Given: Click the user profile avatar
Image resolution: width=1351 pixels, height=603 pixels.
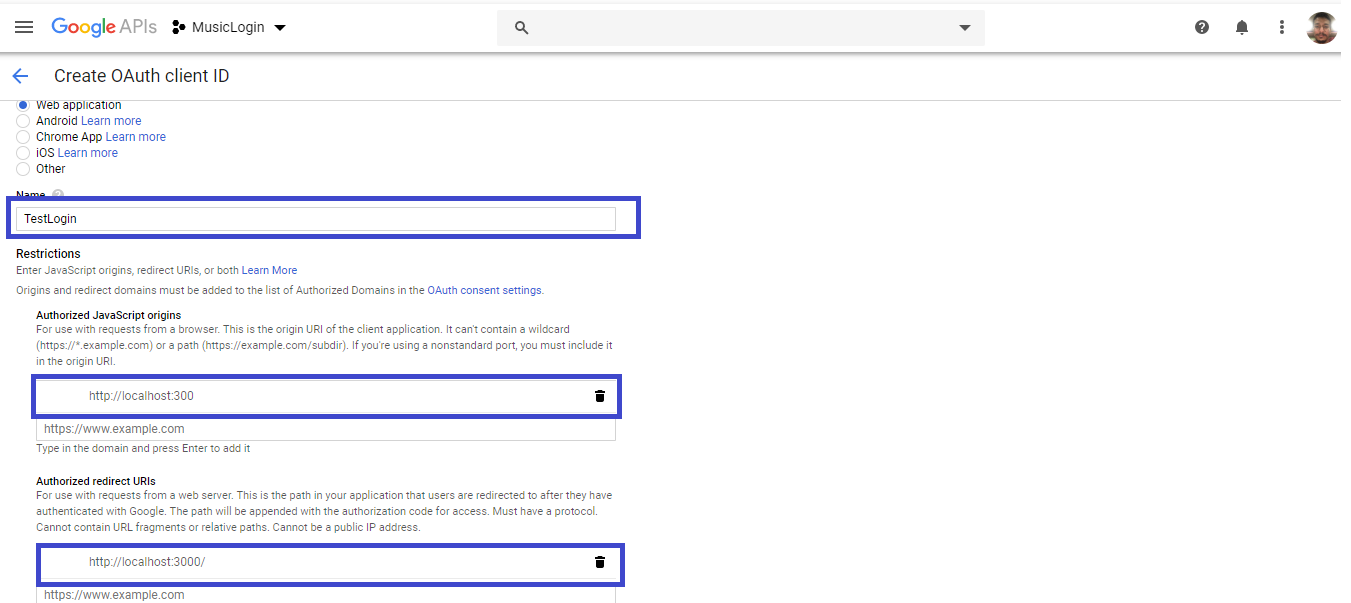Looking at the screenshot, I should (x=1322, y=27).
